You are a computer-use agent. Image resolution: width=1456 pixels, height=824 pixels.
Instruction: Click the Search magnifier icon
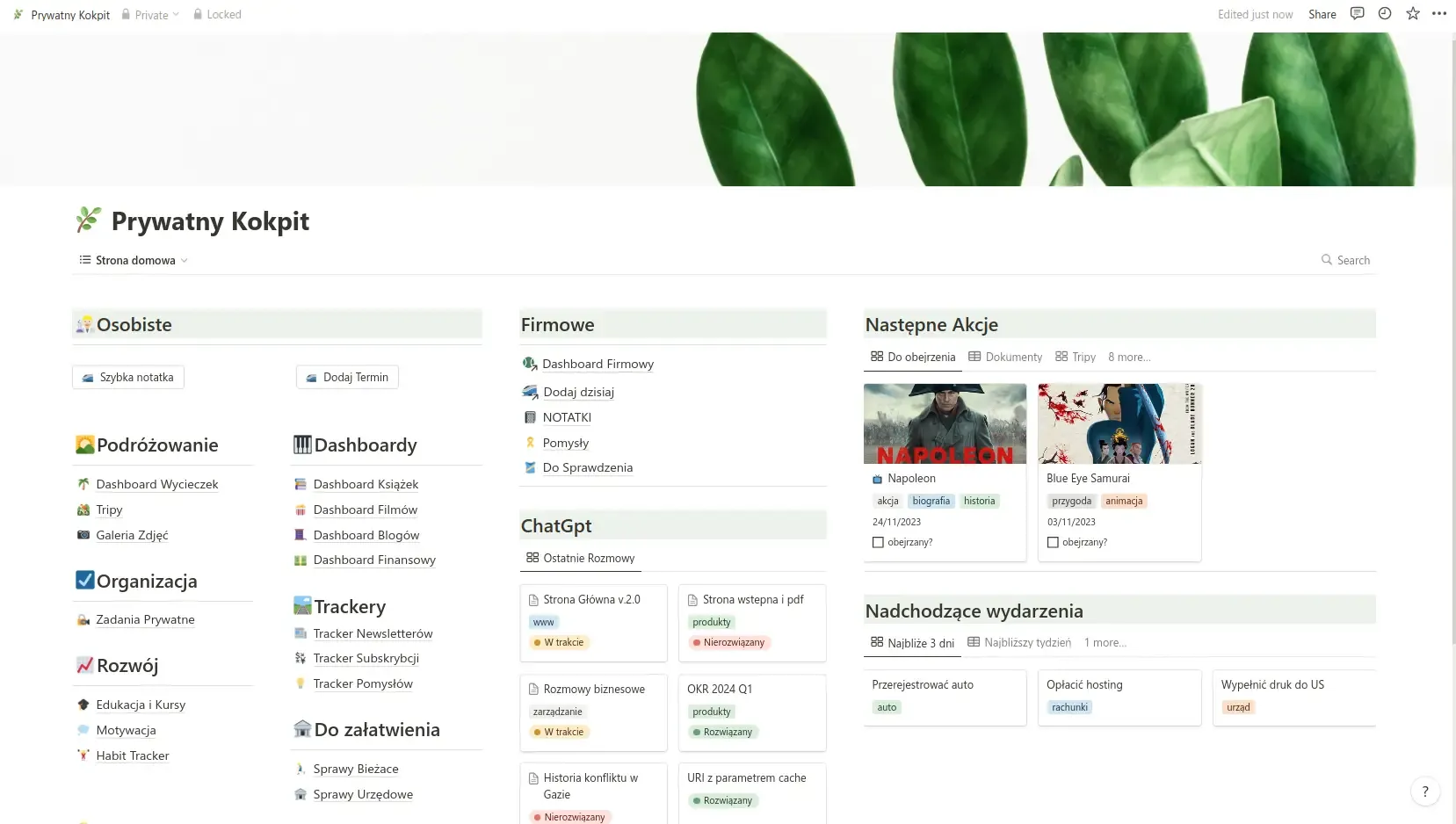click(x=1327, y=260)
